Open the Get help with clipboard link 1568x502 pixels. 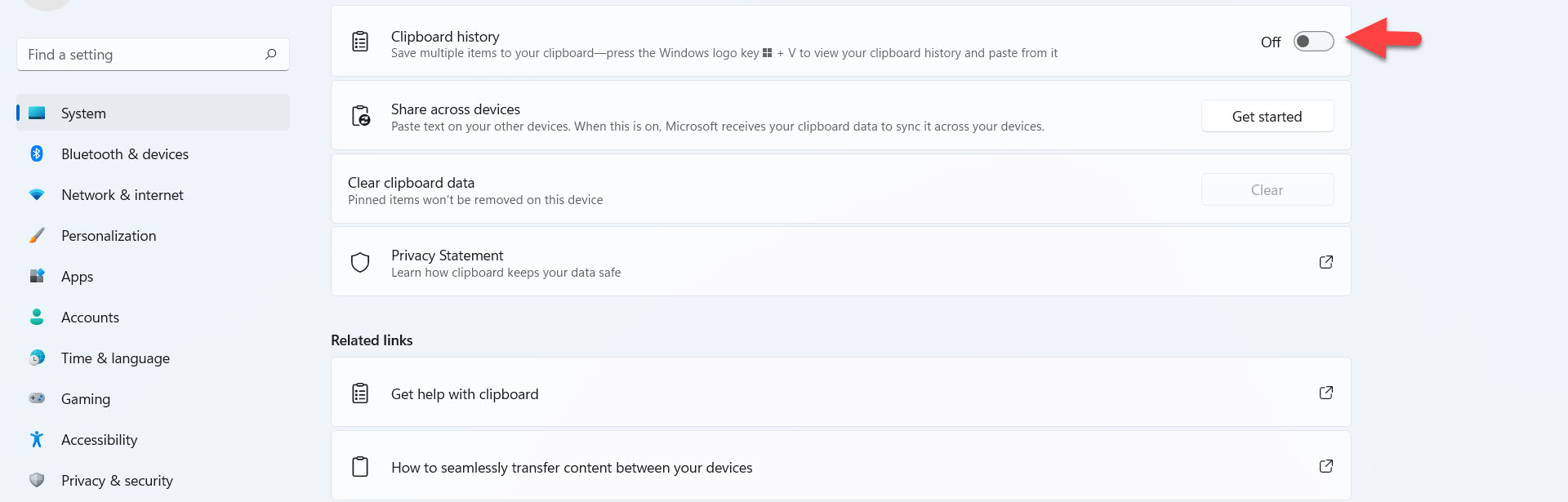point(464,394)
